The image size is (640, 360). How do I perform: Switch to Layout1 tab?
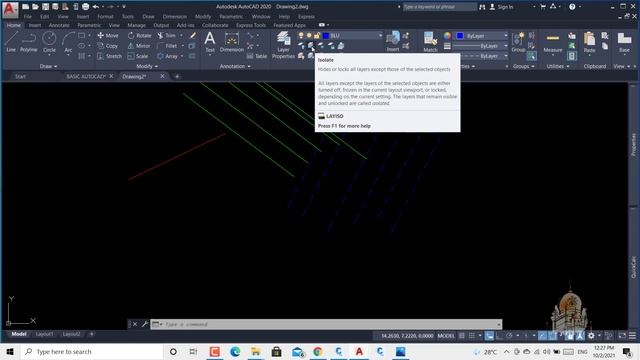point(44,334)
